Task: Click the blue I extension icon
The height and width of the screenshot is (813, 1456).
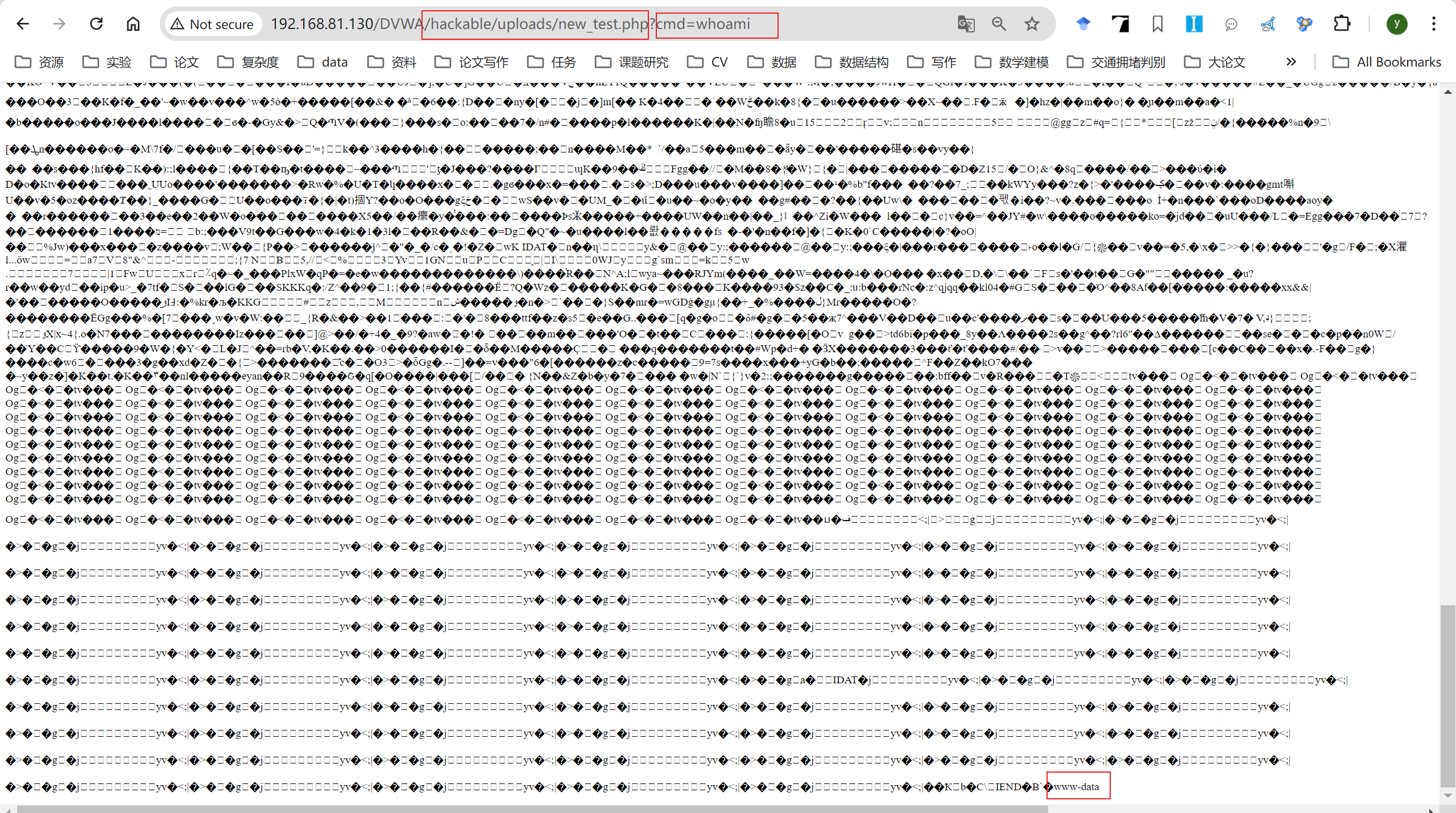Action: 1194,24
